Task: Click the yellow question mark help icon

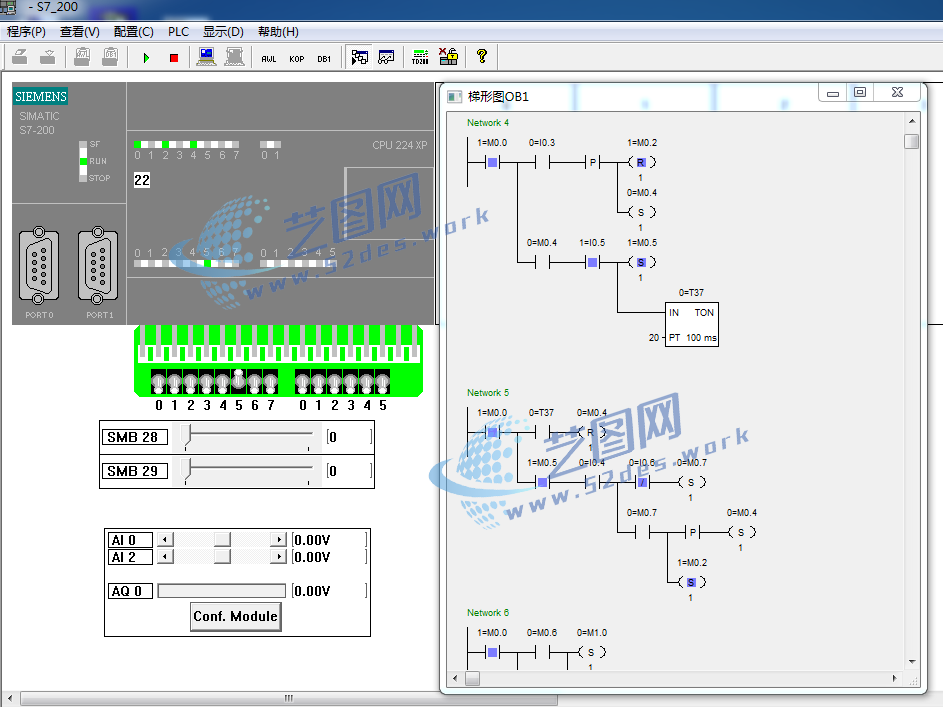Action: 481,57
